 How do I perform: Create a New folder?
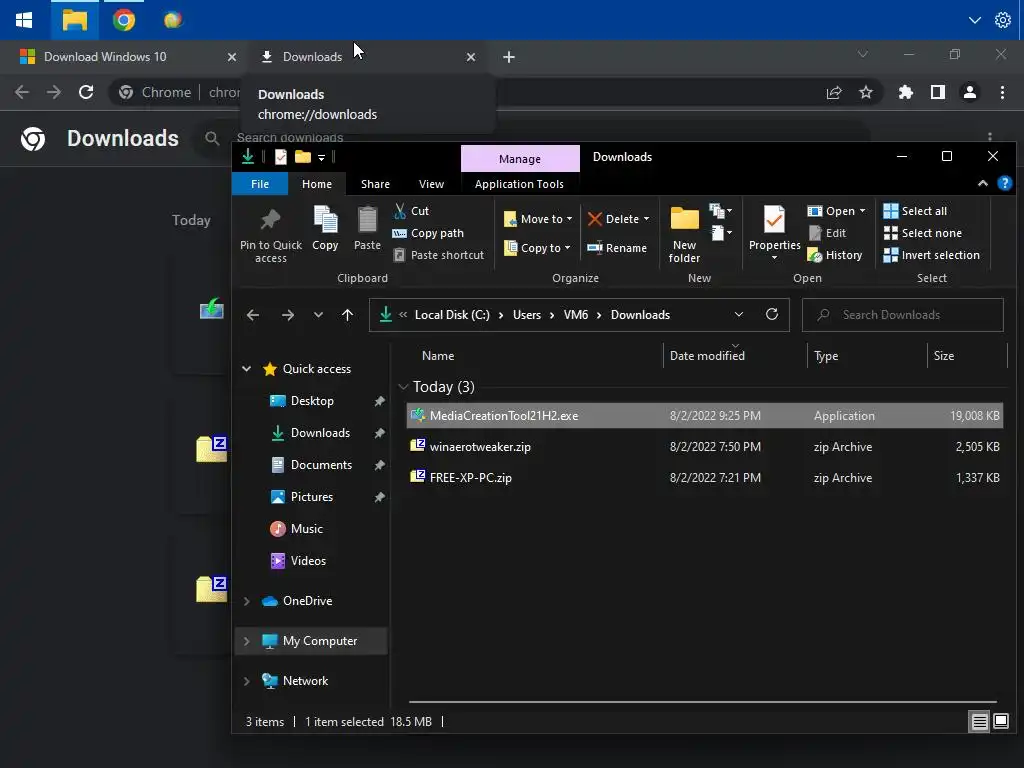[x=684, y=234]
